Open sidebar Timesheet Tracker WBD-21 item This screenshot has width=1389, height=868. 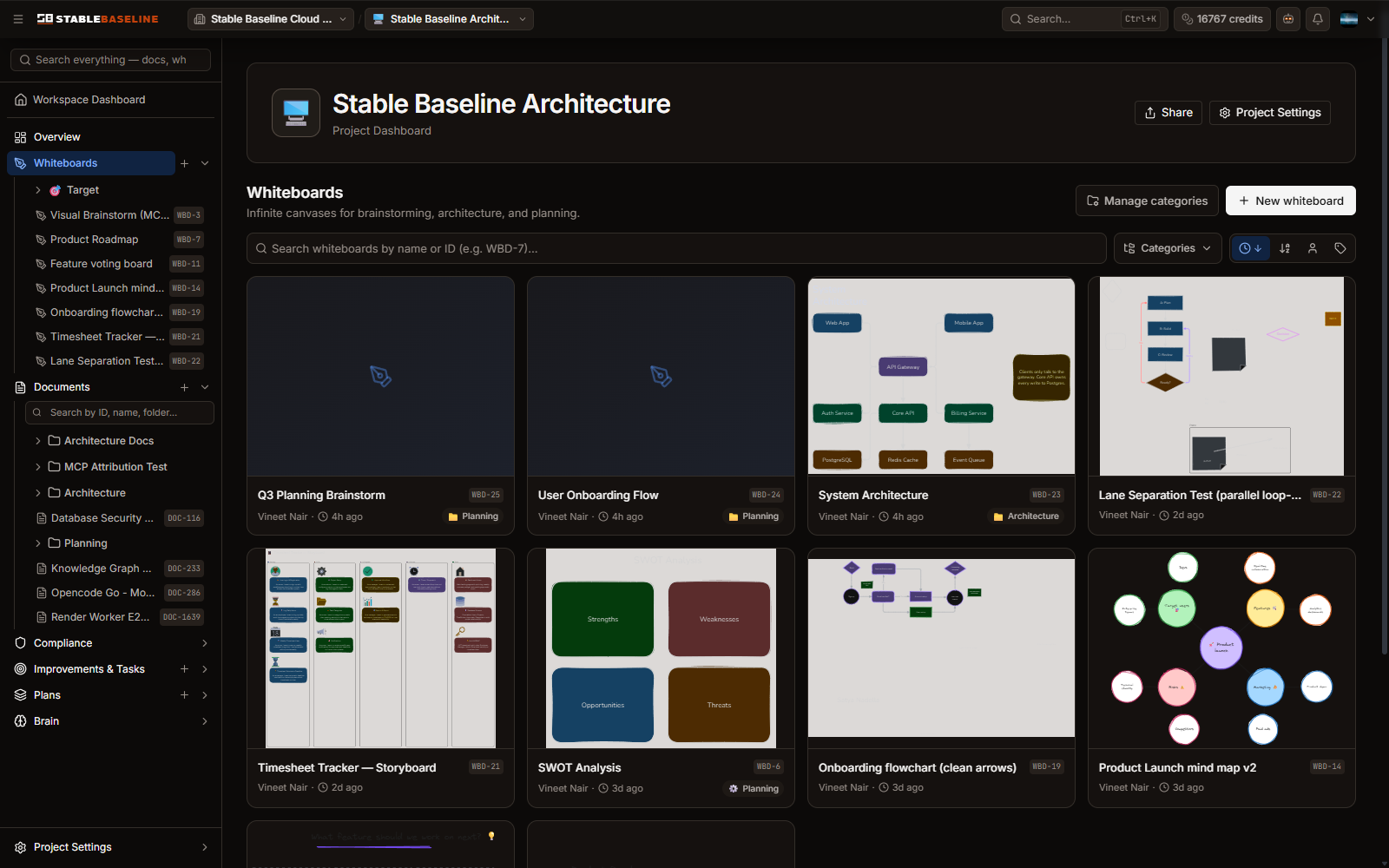[x=120, y=337]
